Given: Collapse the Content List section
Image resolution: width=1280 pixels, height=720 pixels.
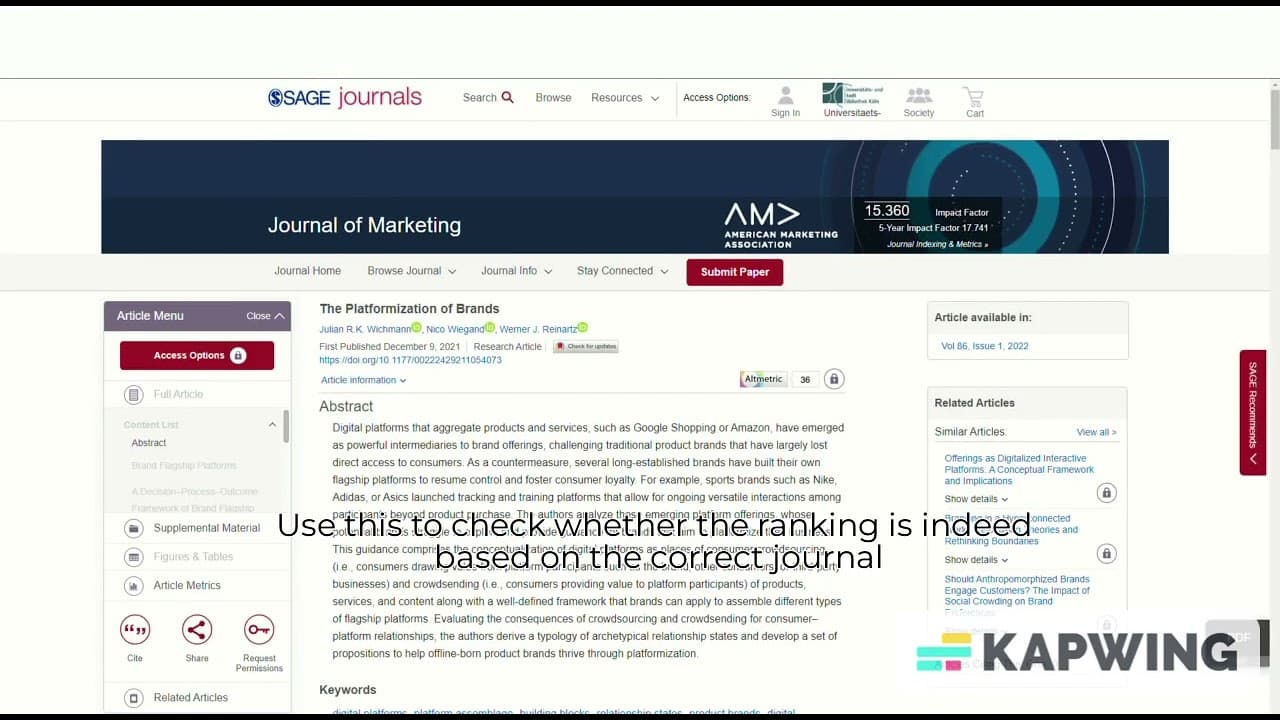Looking at the screenshot, I should (x=272, y=425).
